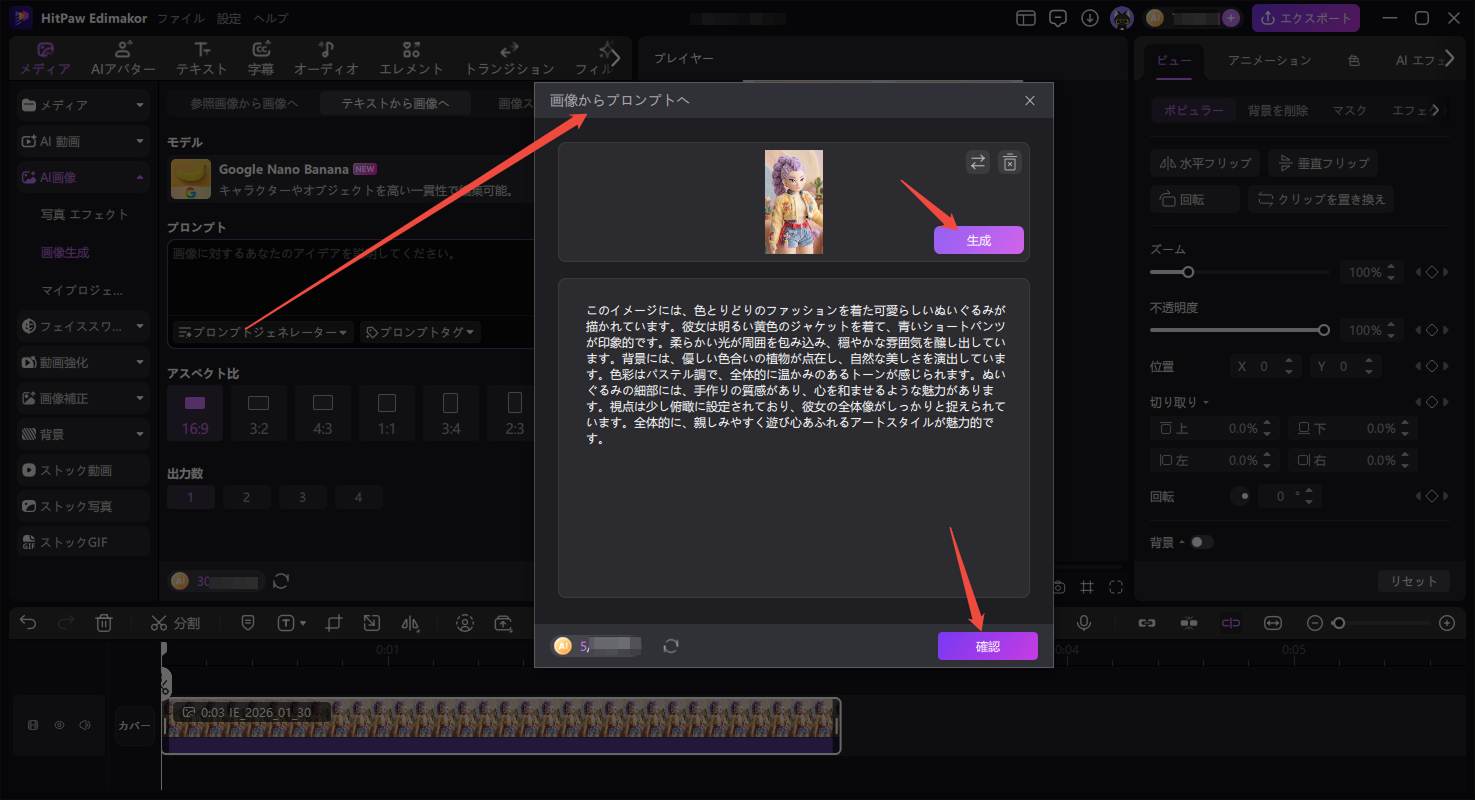Viewport: 1475px width, 800px height.
Task: Open the プロンプトジェネレーター dropdown
Action: (x=260, y=331)
